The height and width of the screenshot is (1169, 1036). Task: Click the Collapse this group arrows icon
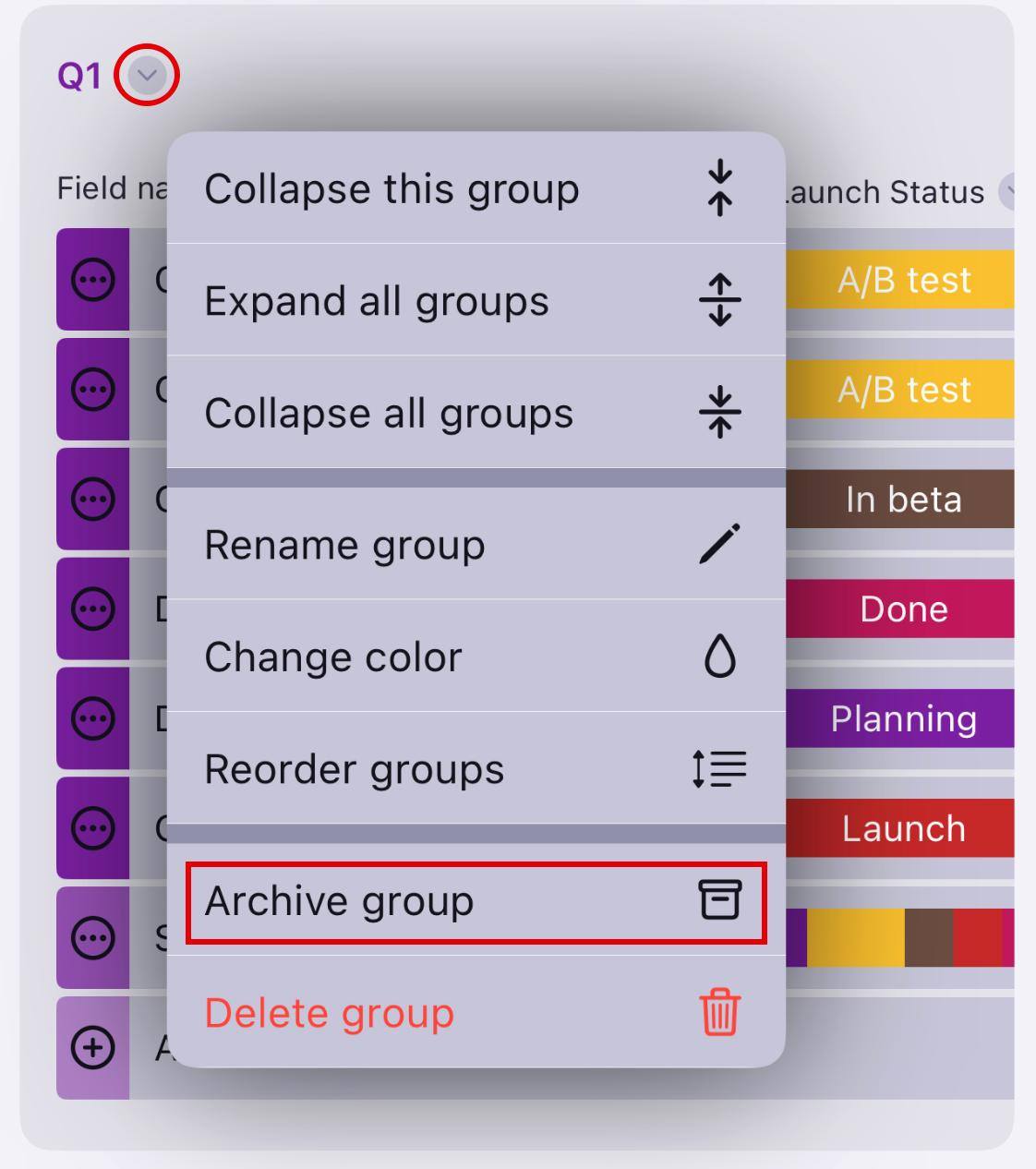720,188
